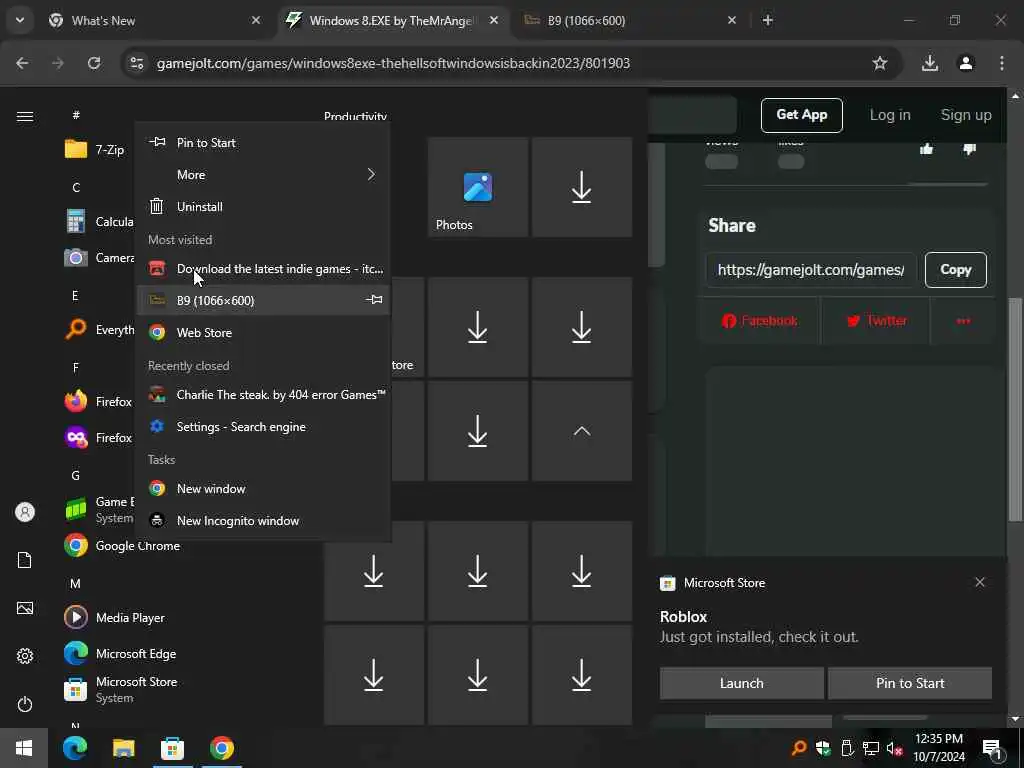Dismiss the Microsoft Store notification
The width and height of the screenshot is (1024, 768).
[980, 582]
